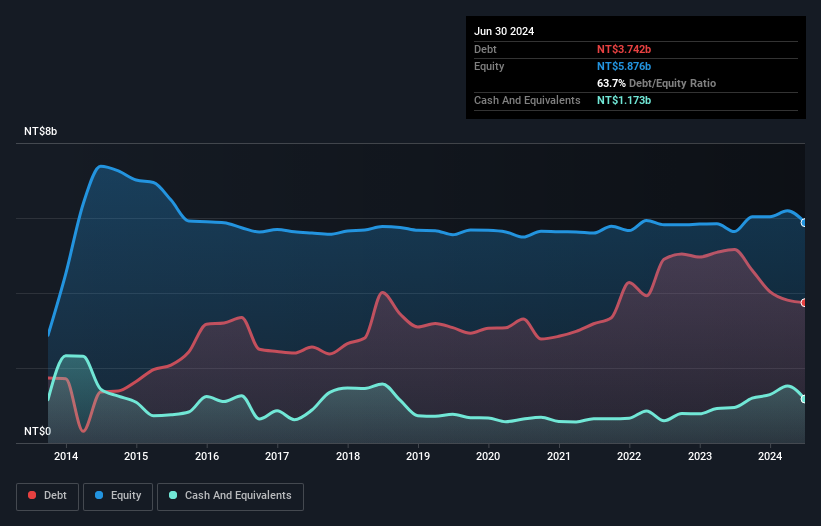This screenshot has width=821, height=526.
Task: Click the 63.7% Debt/Equity Ratio text
Action: tap(656, 83)
